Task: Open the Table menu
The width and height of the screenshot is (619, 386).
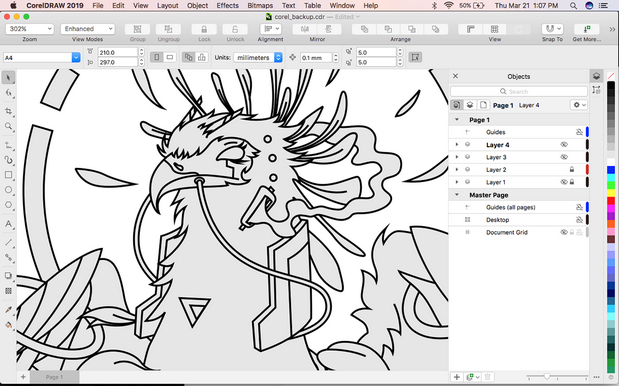Action: point(312,6)
